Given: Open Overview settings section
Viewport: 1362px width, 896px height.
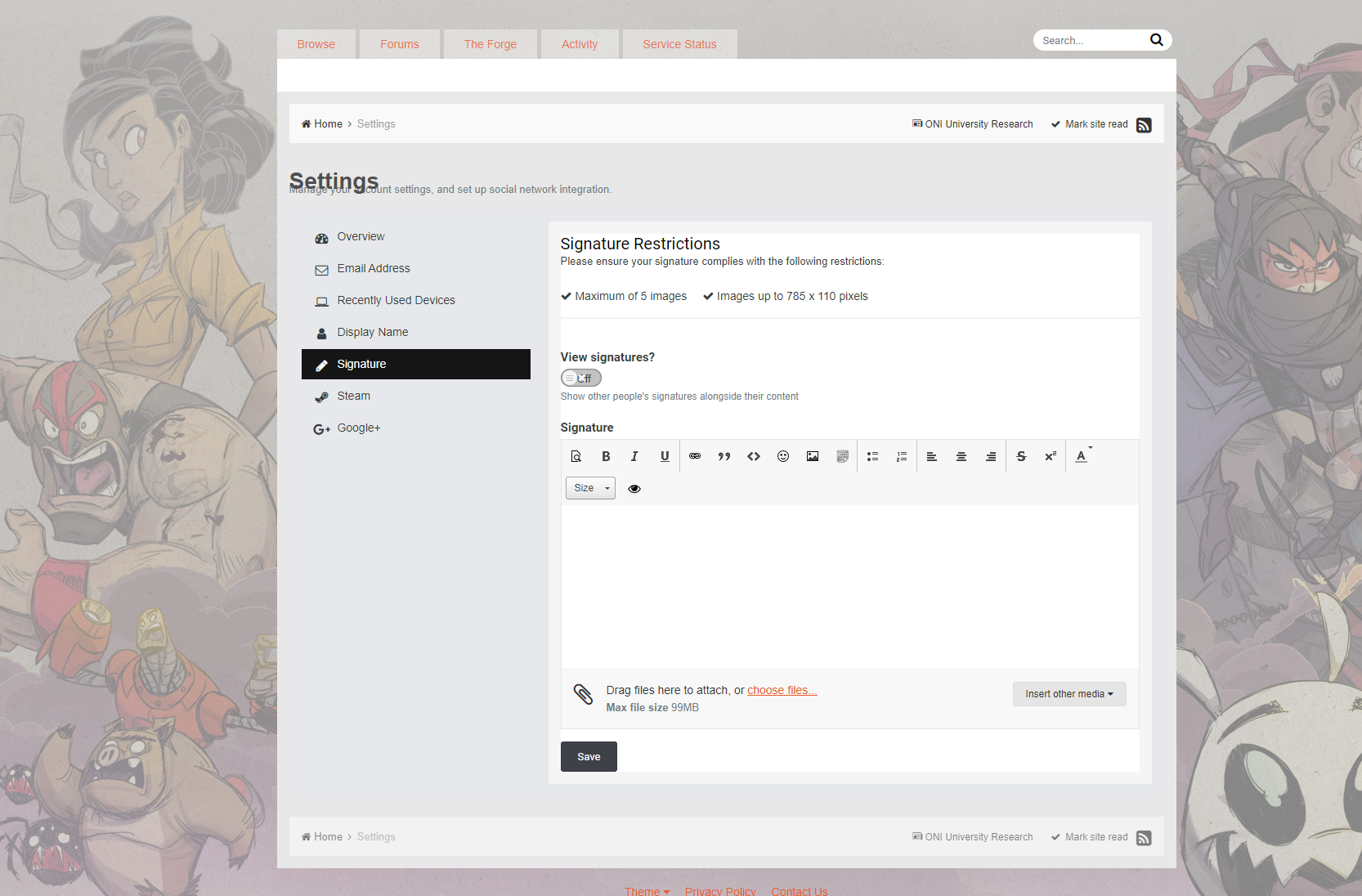Looking at the screenshot, I should pyautogui.click(x=416, y=237).
